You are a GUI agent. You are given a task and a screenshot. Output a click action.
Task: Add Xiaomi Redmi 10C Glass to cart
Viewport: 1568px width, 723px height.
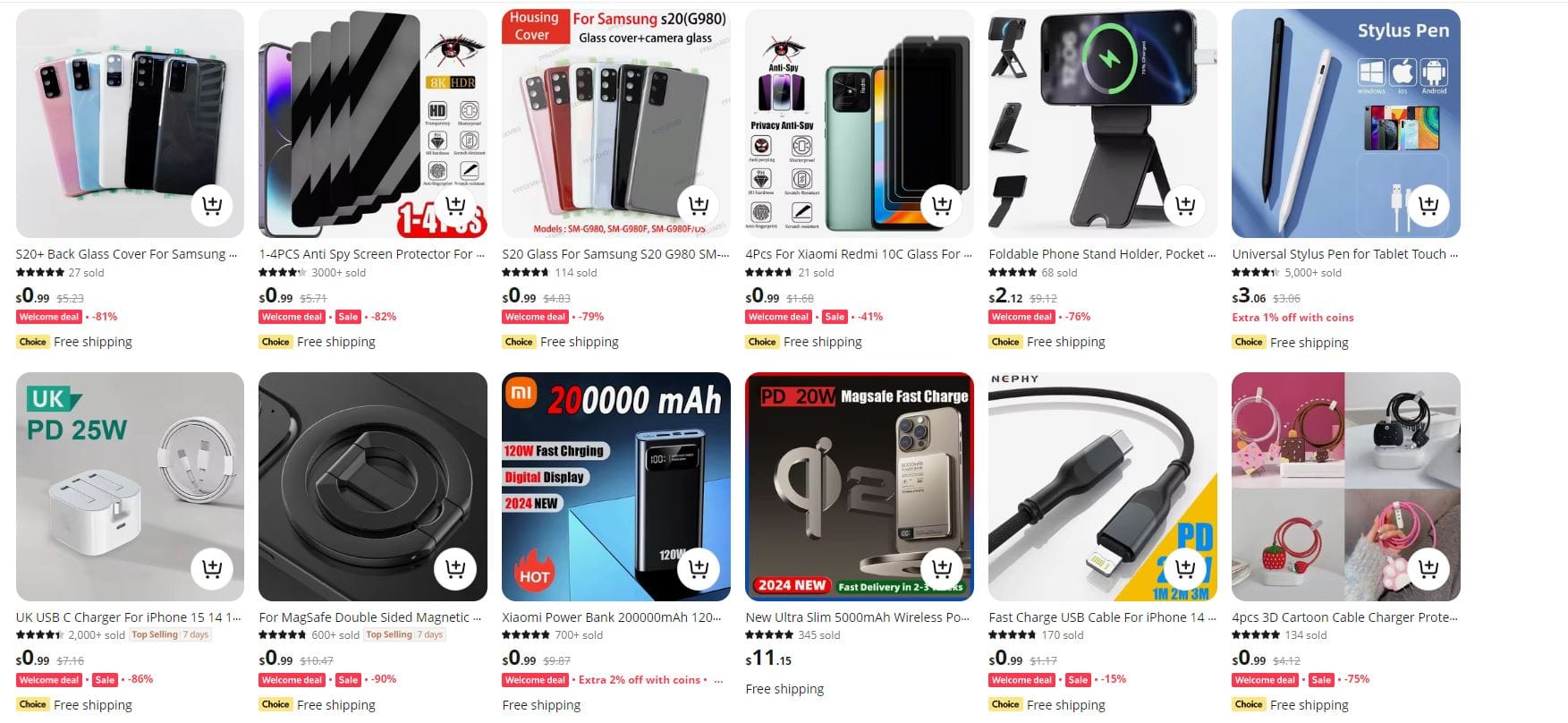942,205
